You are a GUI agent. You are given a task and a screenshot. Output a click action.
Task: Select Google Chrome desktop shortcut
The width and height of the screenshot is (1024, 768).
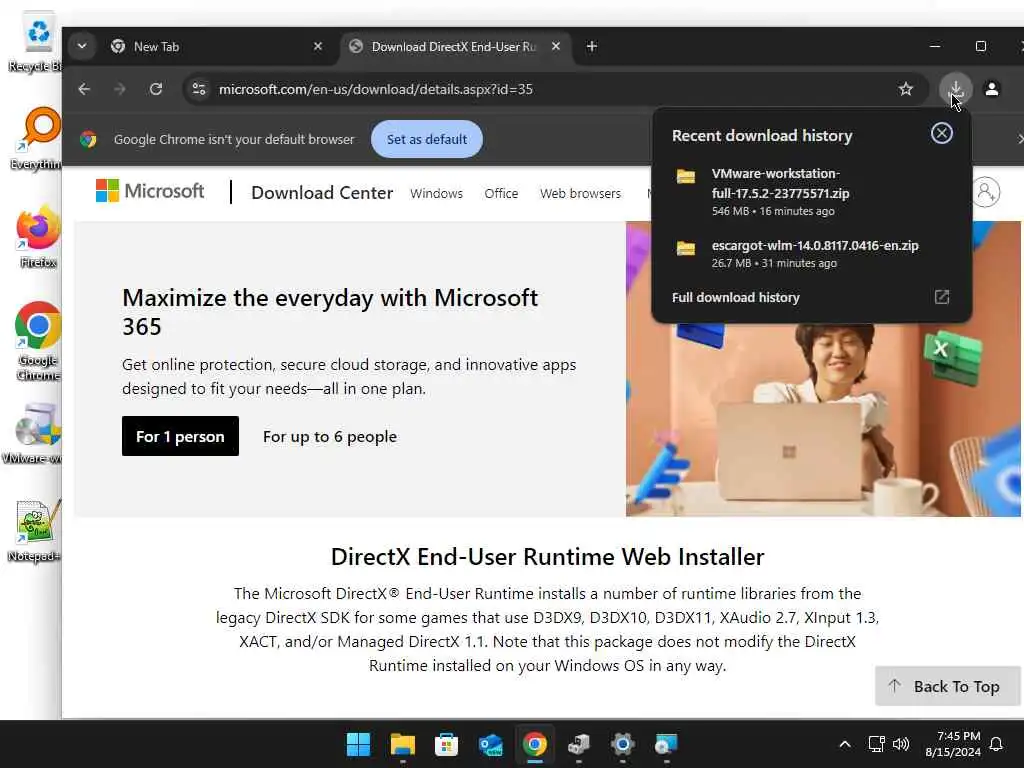tap(37, 341)
